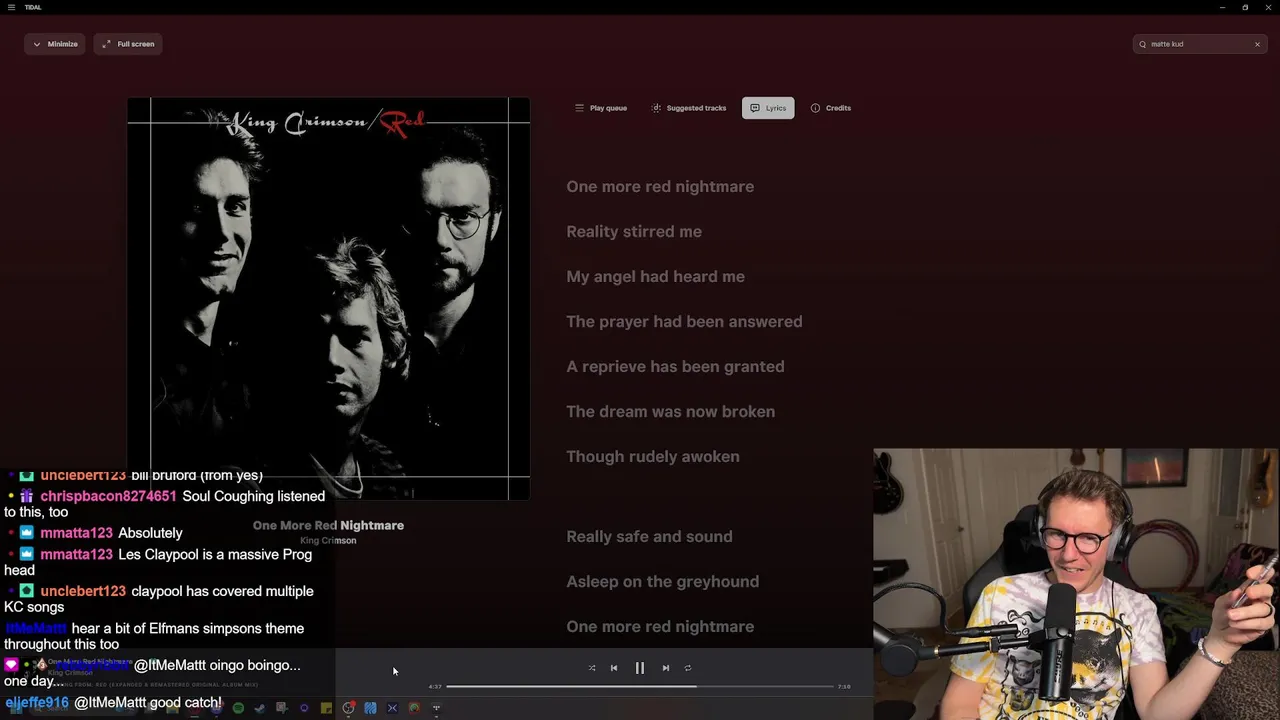Open the Play queue tab

click(600, 108)
